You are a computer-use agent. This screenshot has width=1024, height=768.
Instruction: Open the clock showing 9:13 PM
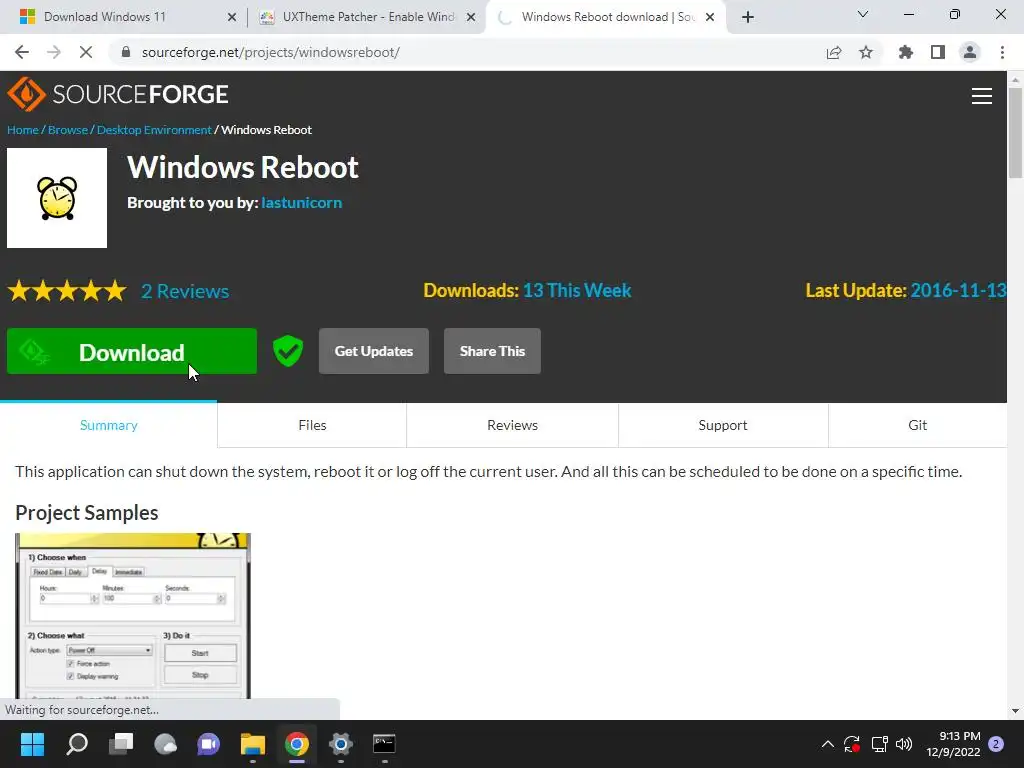point(953,744)
